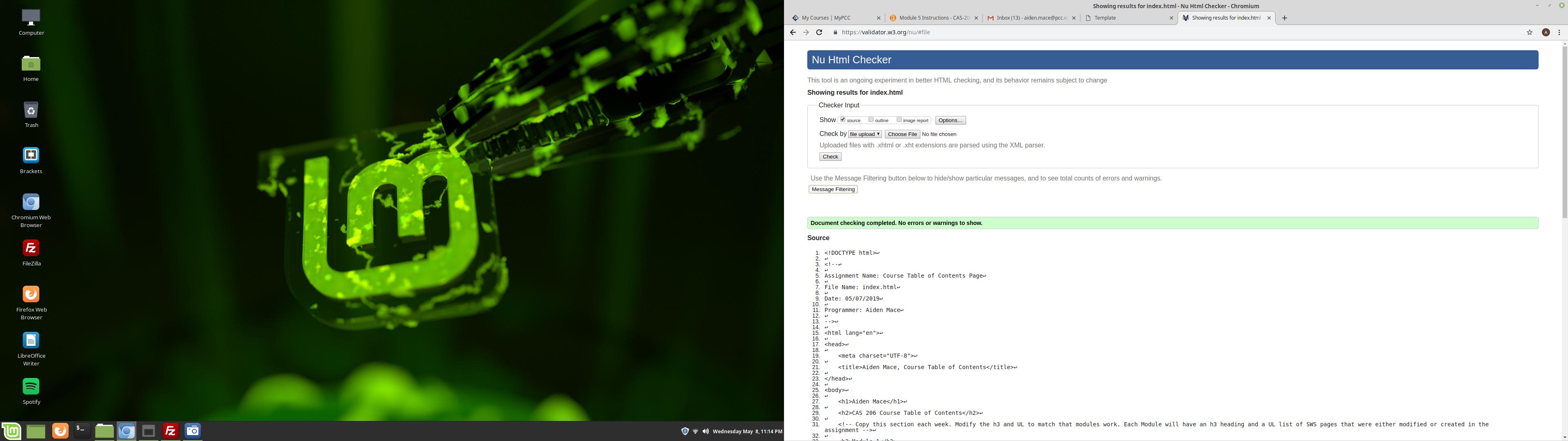Bookmark this page with star icon
Viewport: 1568px width, 441px height.
click(1529, 32)
